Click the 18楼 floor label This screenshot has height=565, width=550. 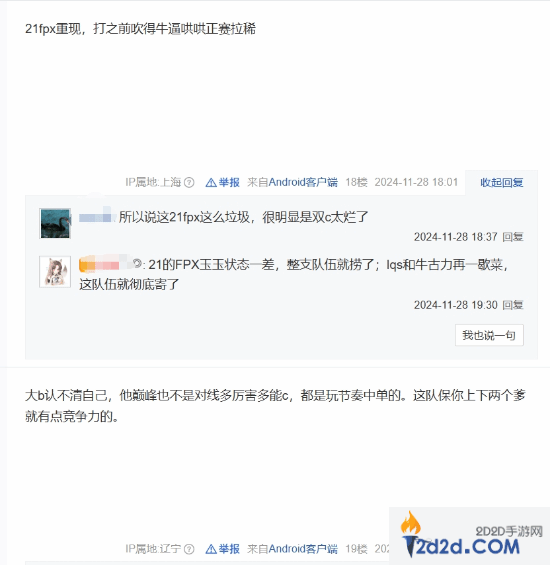click(356, 182)
